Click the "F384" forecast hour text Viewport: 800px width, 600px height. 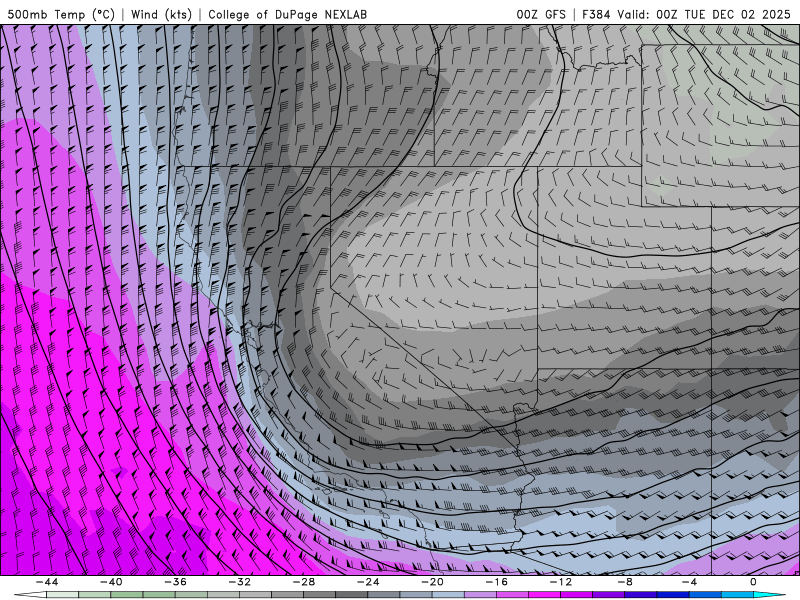point(596,14)
